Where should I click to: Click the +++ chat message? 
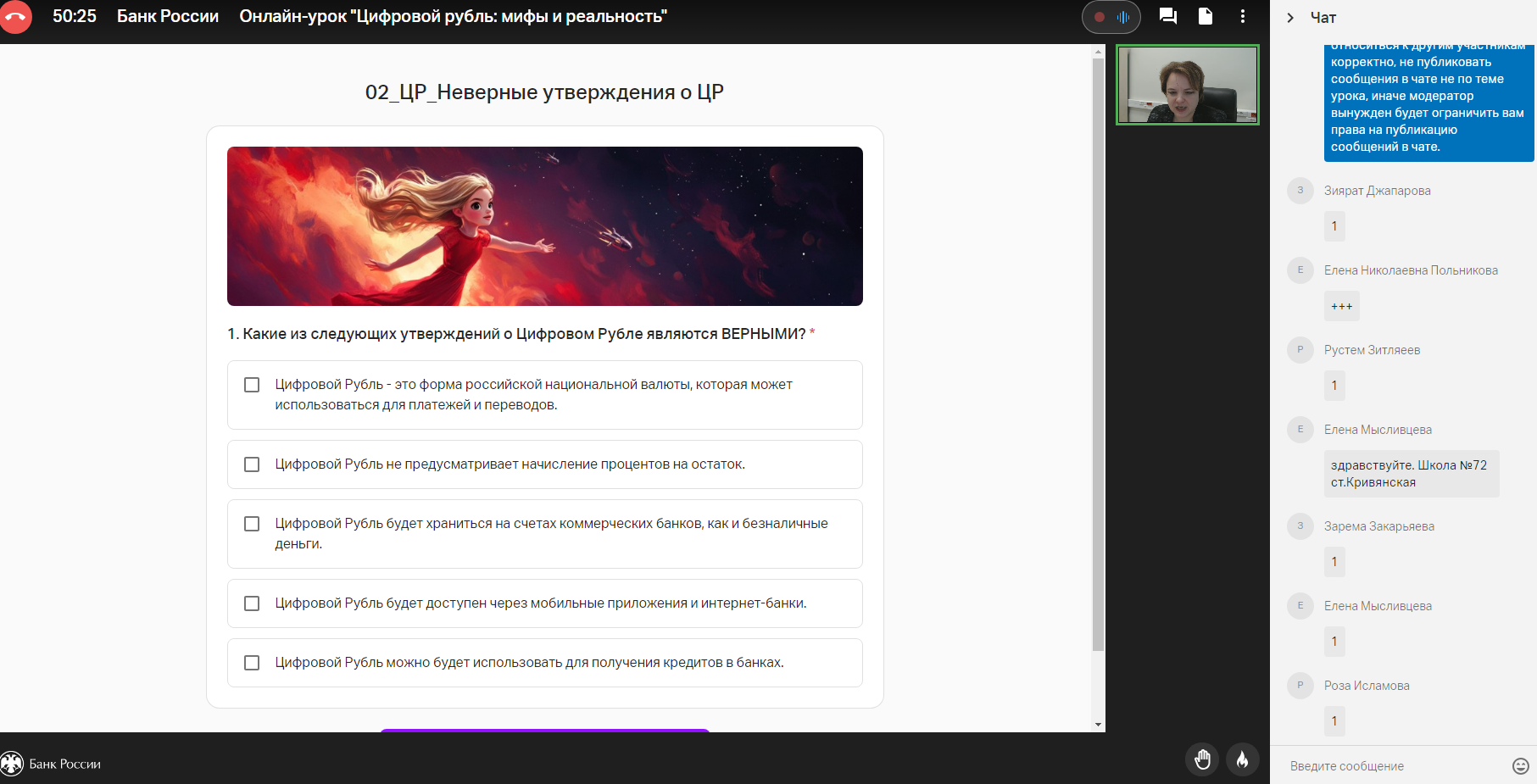1342,306
